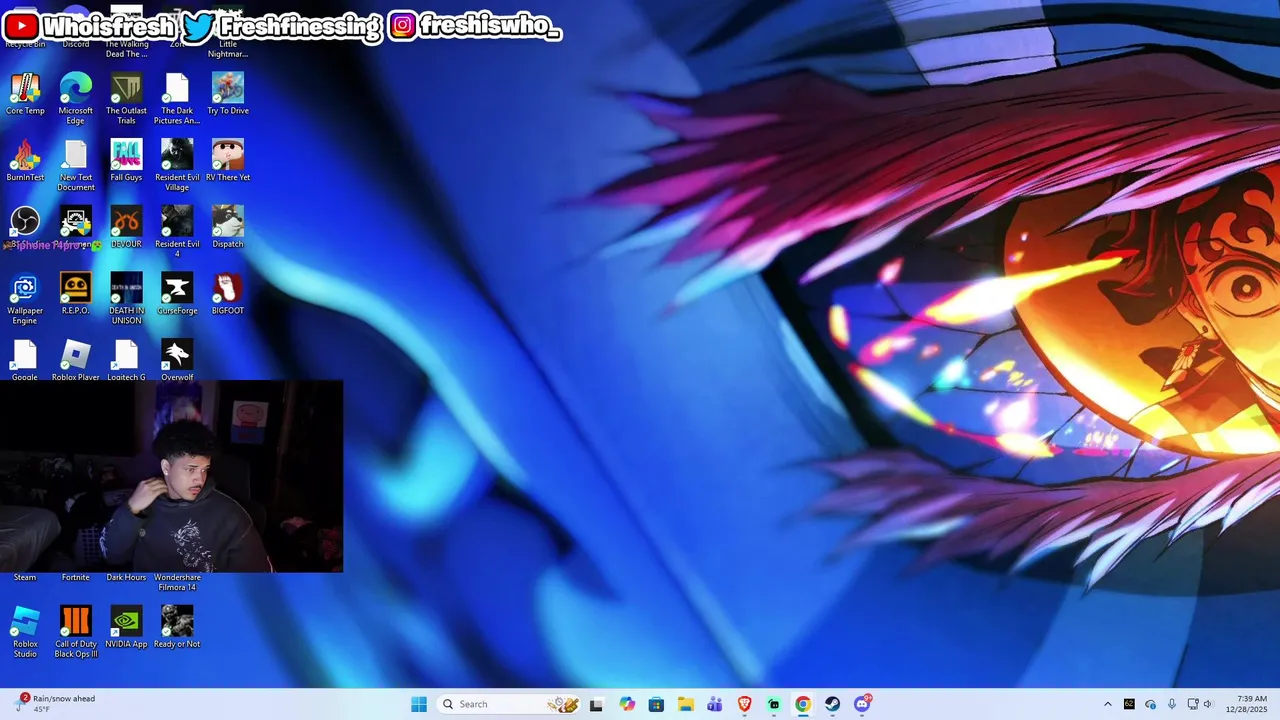
Task: Select the Fortnite label on the desktop
Action: pos(76,577)
